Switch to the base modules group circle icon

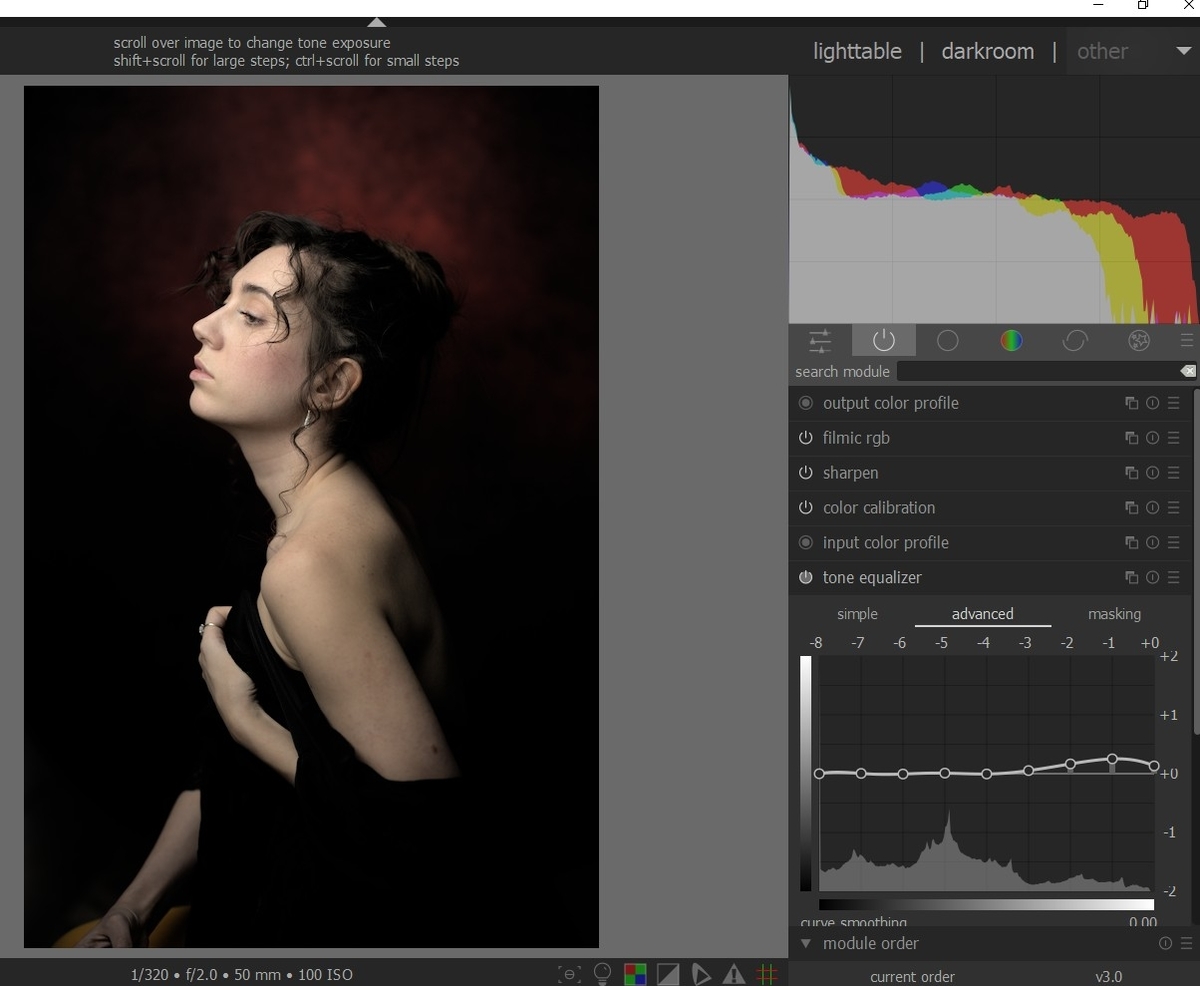click(947, 341)
